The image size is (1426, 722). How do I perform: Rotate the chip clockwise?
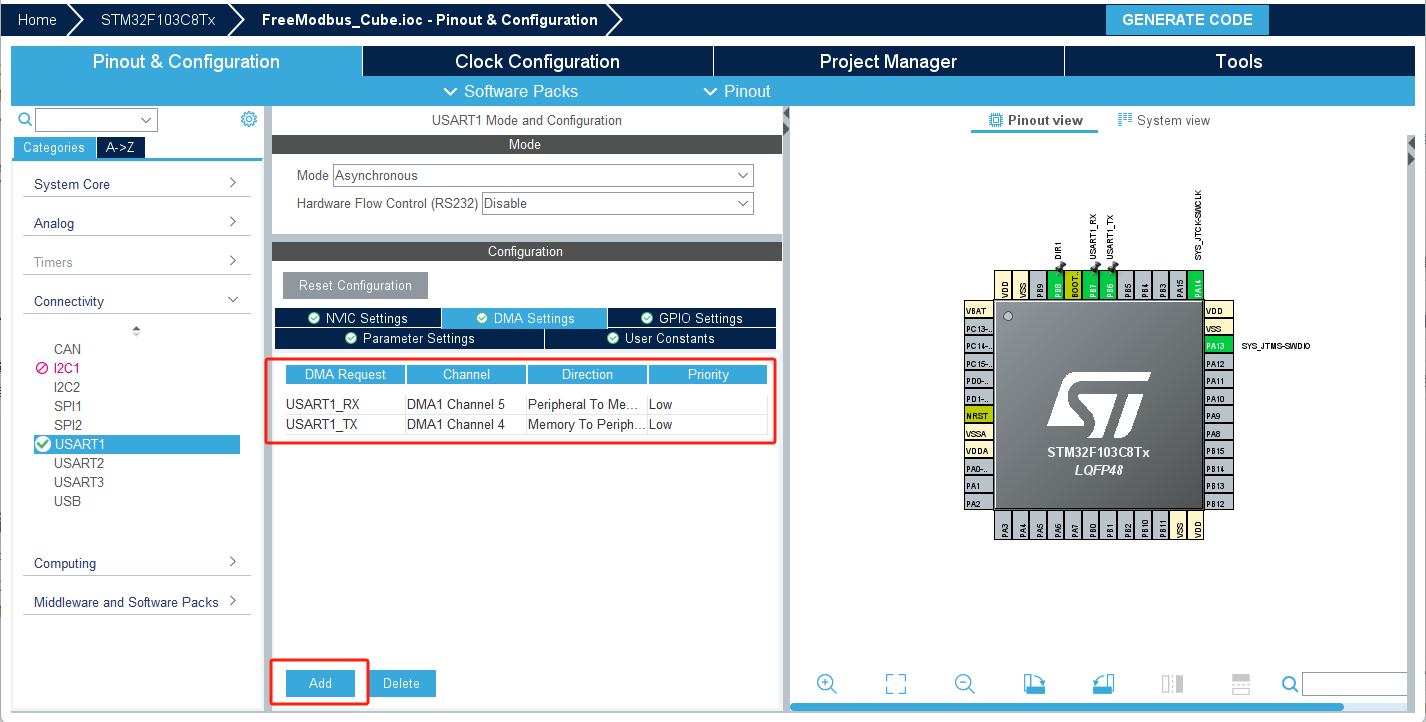(1034, 684)
